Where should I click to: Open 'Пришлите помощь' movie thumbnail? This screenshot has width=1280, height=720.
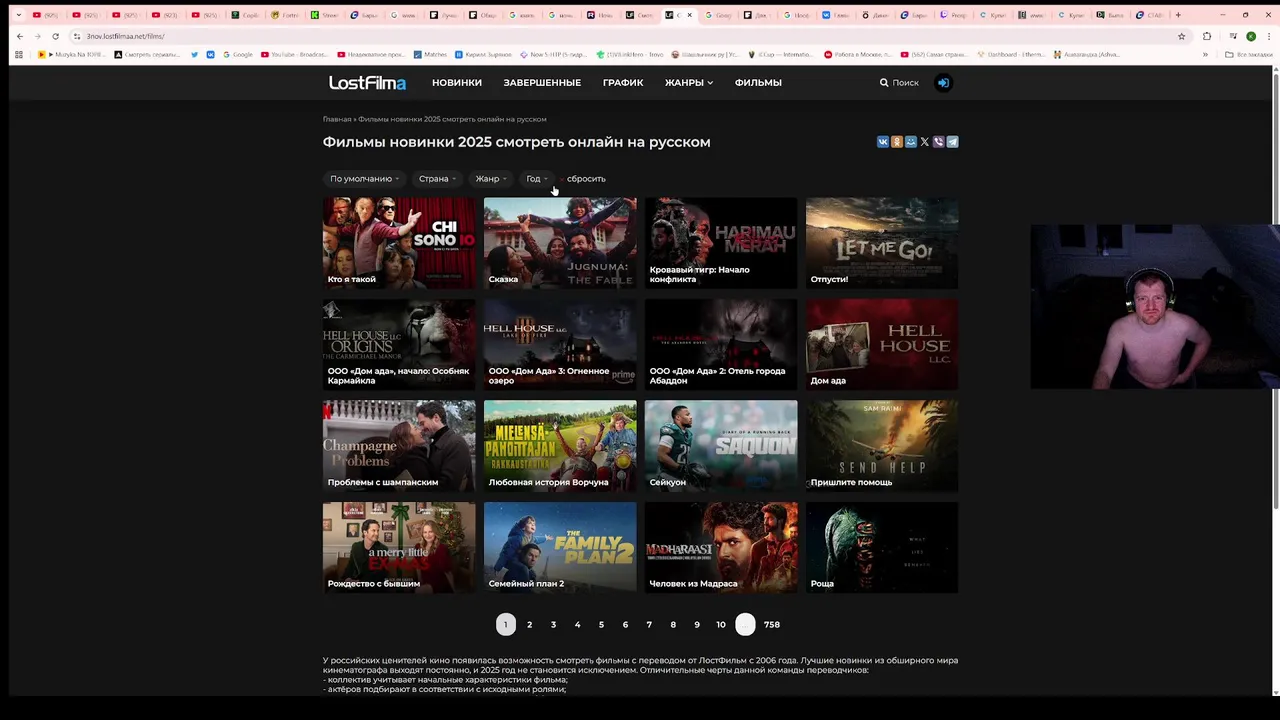pyautogui.click(x=882, y=446)
